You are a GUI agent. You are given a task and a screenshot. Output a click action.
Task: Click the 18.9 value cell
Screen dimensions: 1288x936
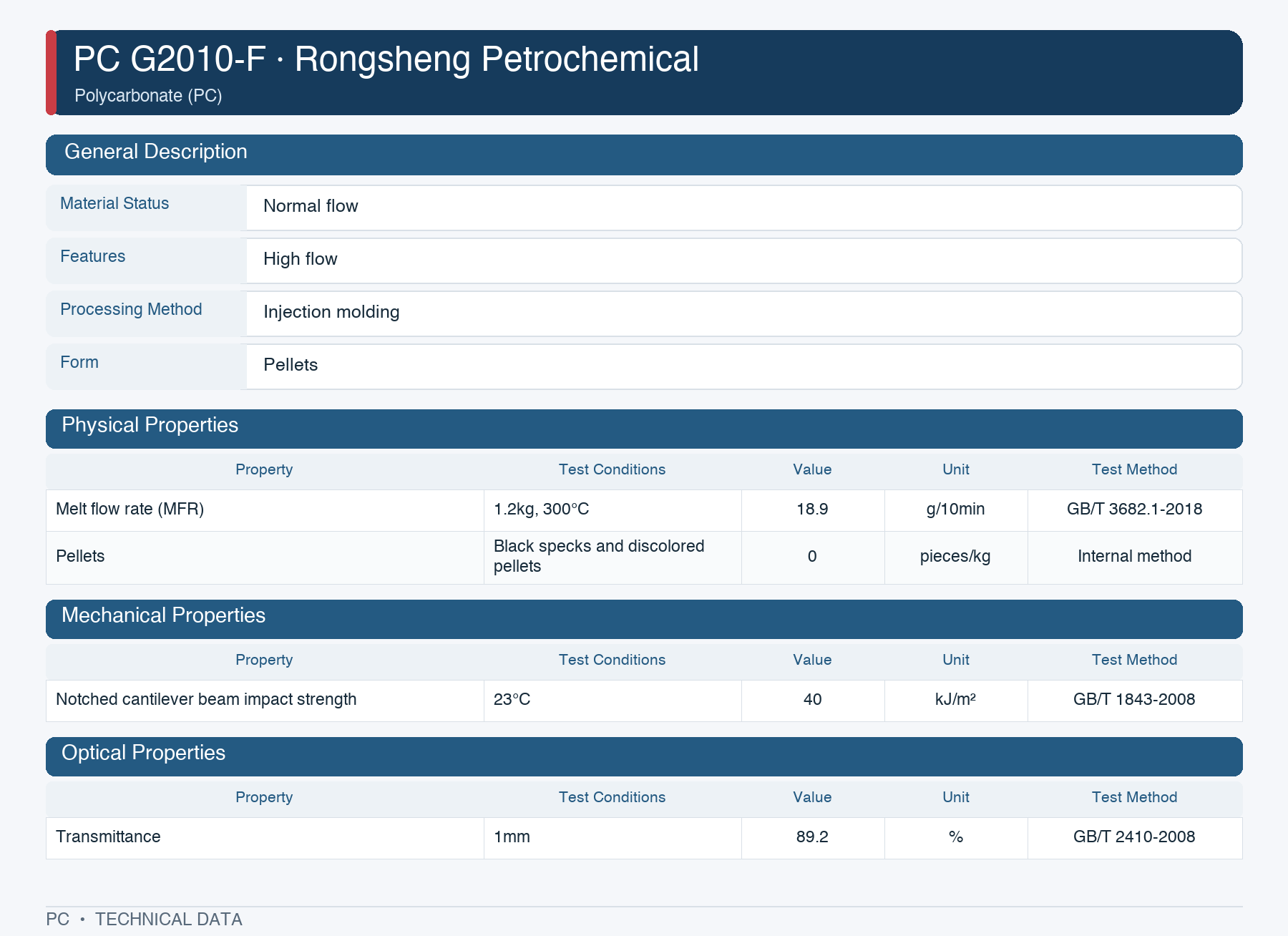tap(813, 510)
